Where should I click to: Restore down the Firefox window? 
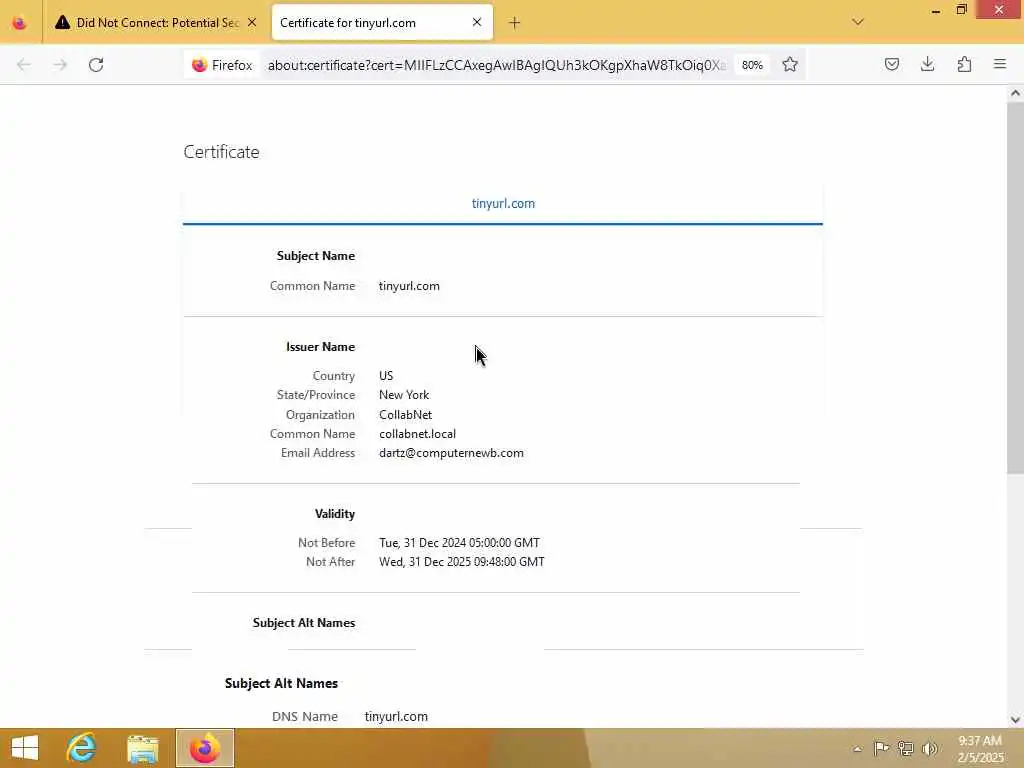point(961,10)
